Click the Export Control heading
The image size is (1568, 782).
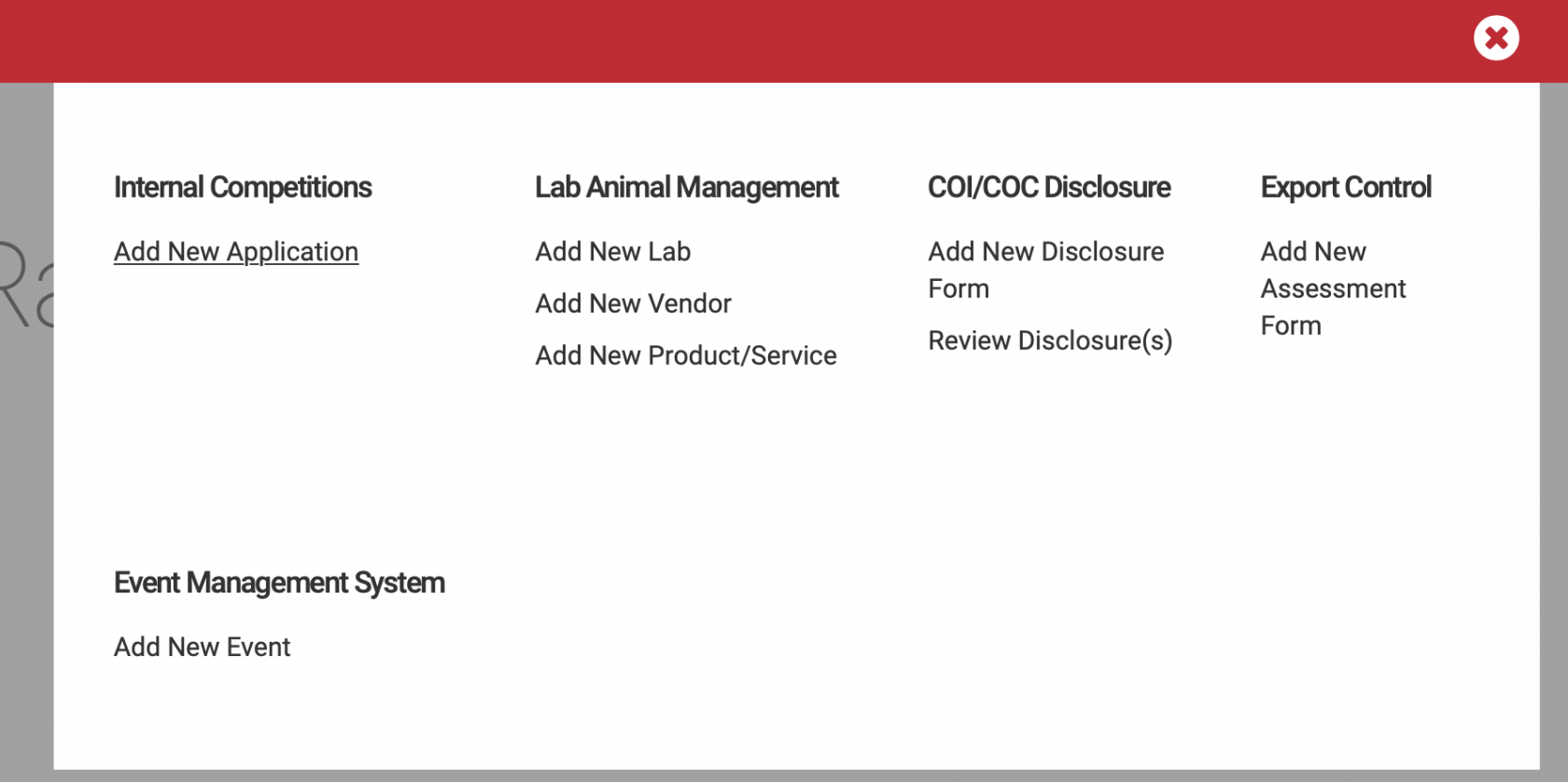click(x=1346, y=188)
